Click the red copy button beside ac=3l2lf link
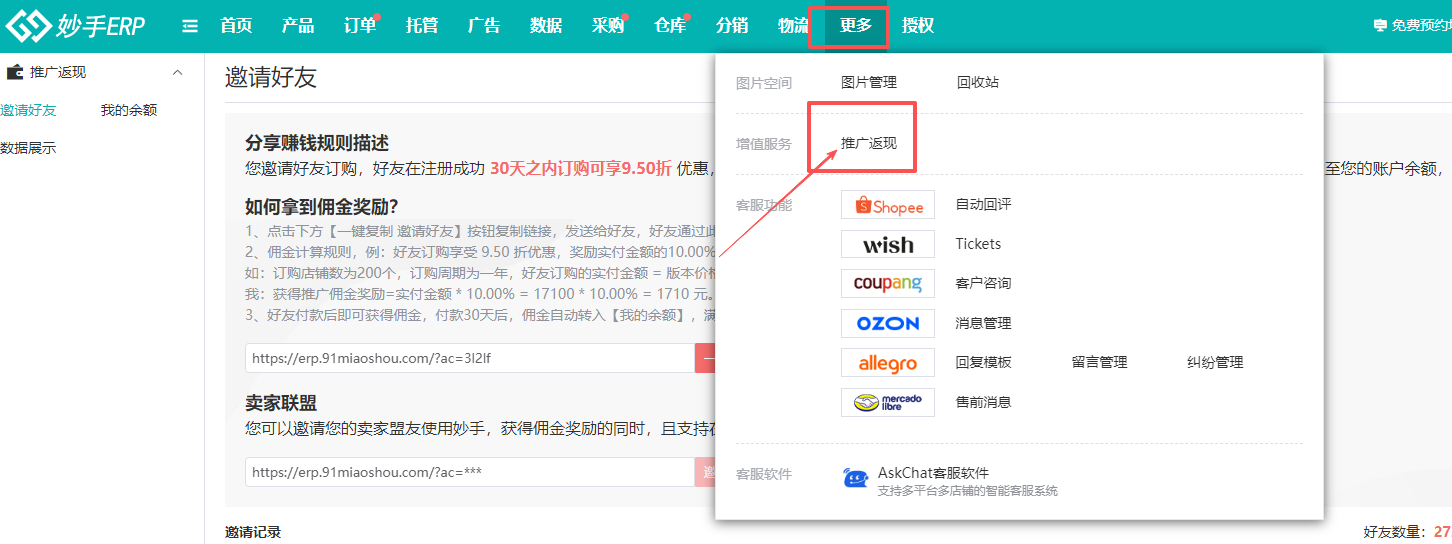The width and height of the screenshot is (1452, 544). (x=705, y=358)
